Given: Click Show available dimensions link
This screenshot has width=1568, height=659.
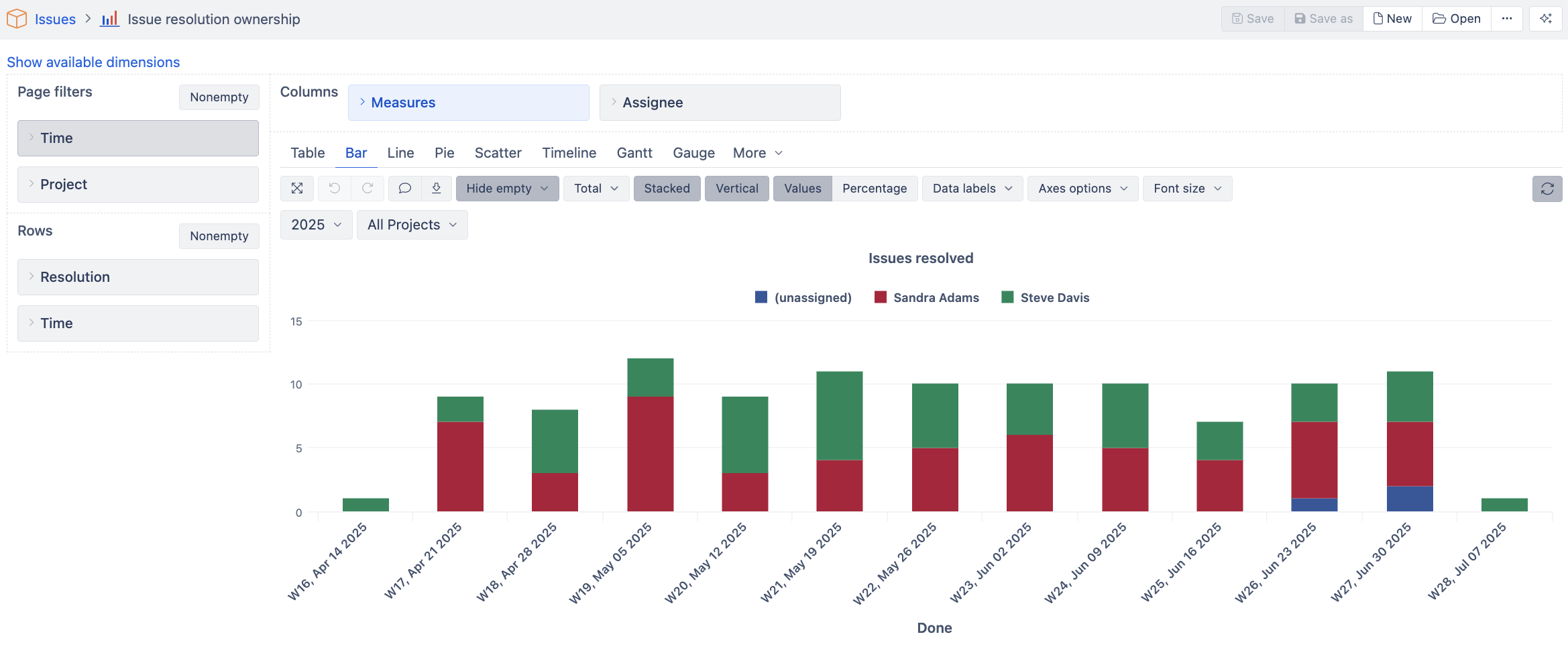Looking at the screenshot, I should (x=93, y=62).
